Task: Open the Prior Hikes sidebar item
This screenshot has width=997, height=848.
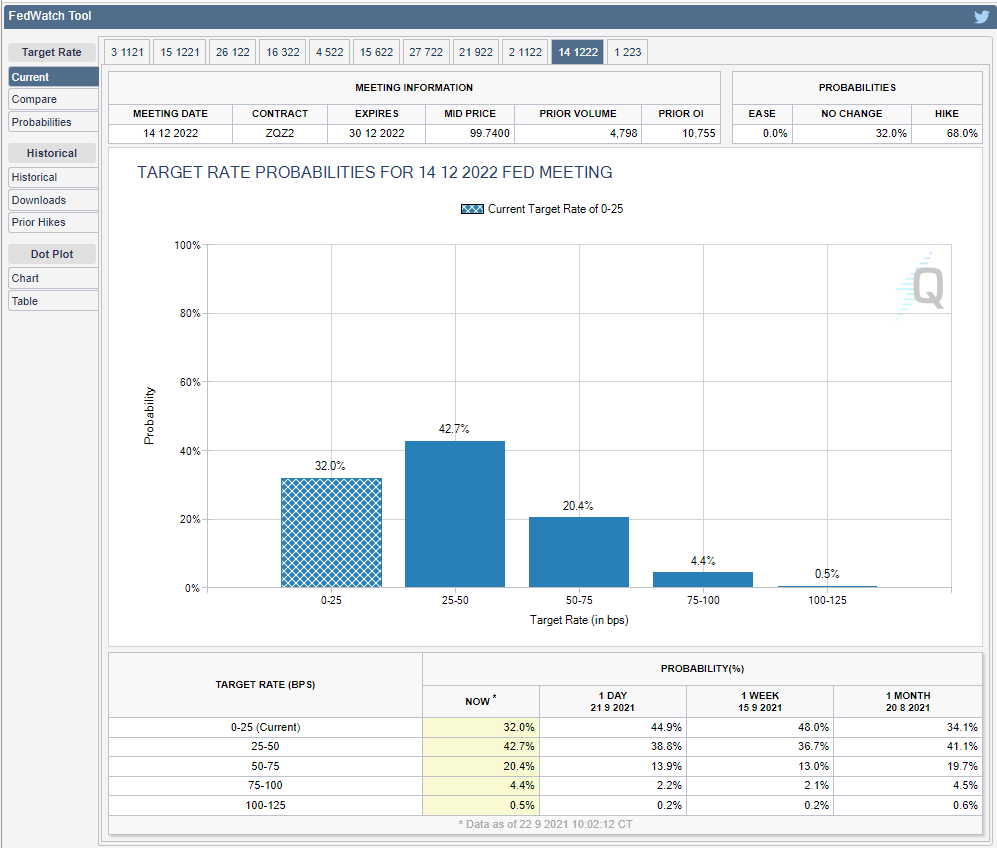Action: 53,222
